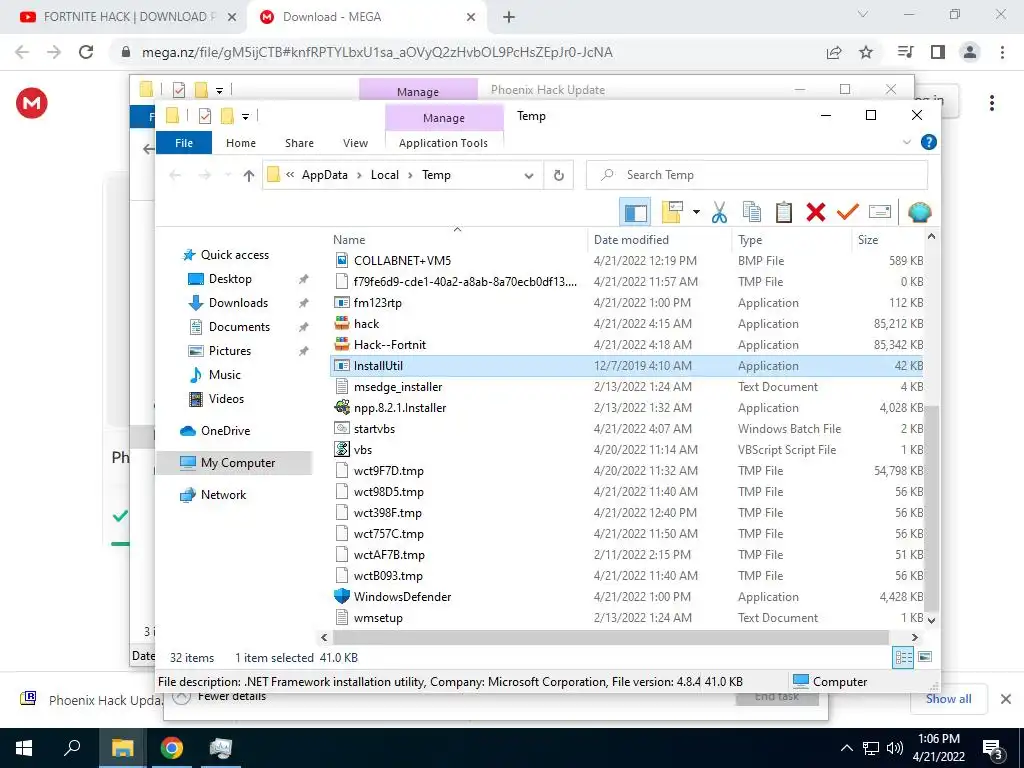
Task: Click the Cut scissors toolbar icon
Action: pyautogui.click(x=719, y=212)
